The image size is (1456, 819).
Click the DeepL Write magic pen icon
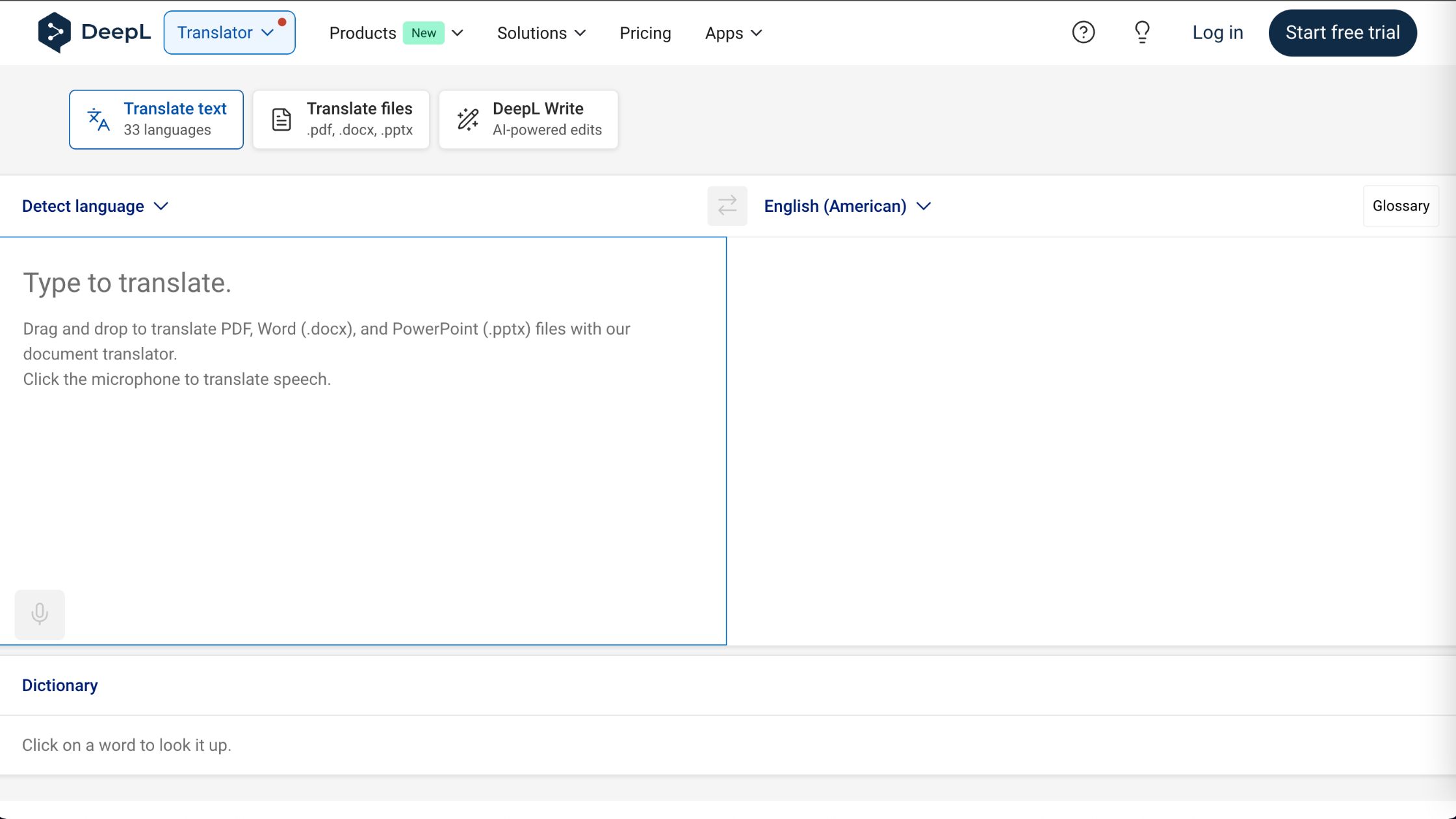pyautogui.click(x=468, y=120)
